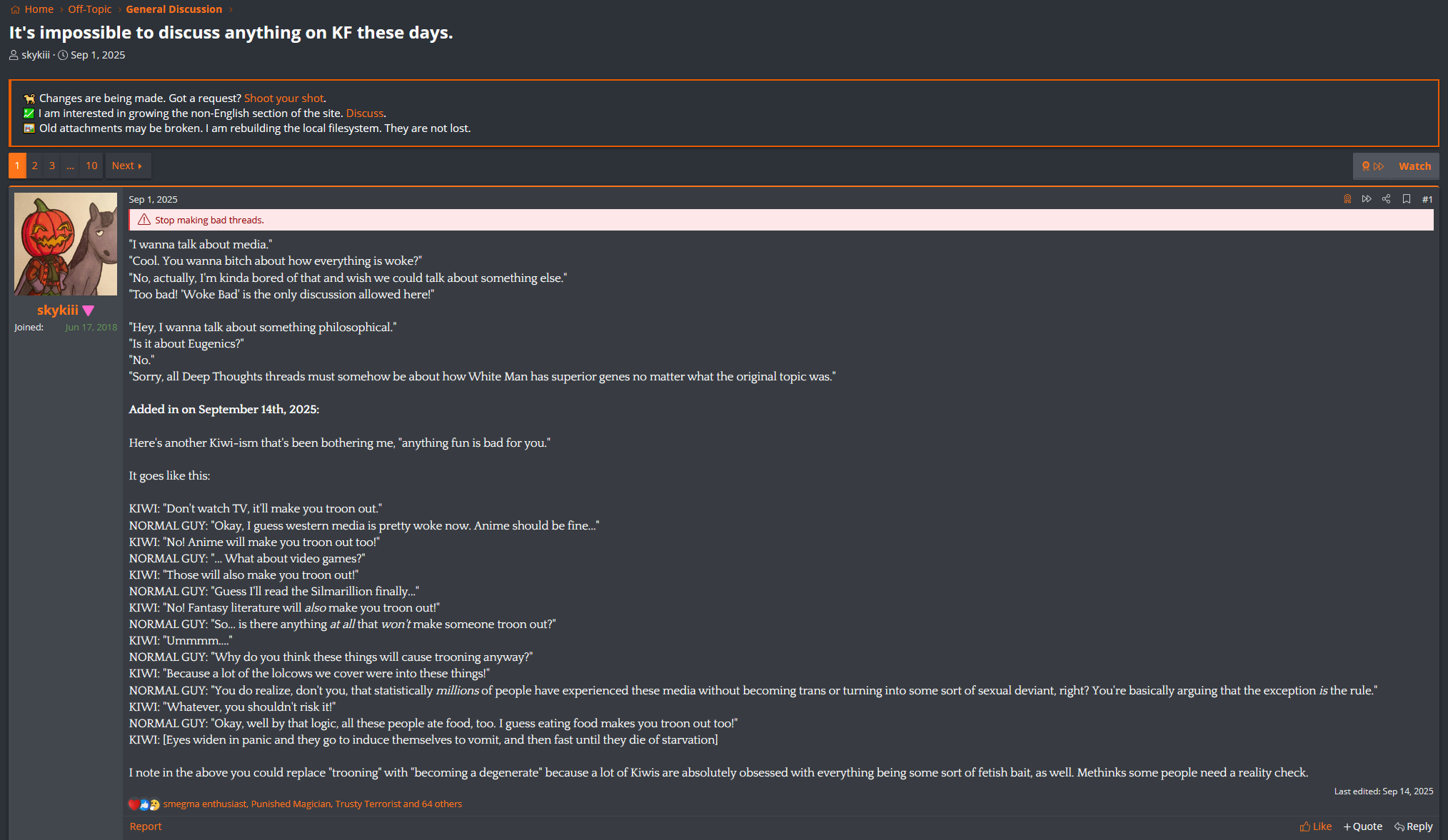The image size is (1448, 840).
Task: Open the post reaction emoji icons
Action: click(x=144, y=804)
